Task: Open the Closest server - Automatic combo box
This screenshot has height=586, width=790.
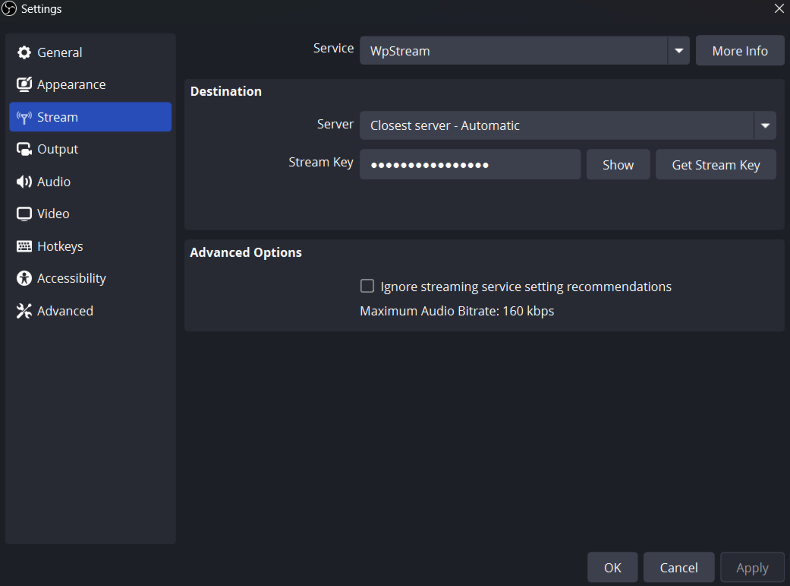Action: click(556, 126)
